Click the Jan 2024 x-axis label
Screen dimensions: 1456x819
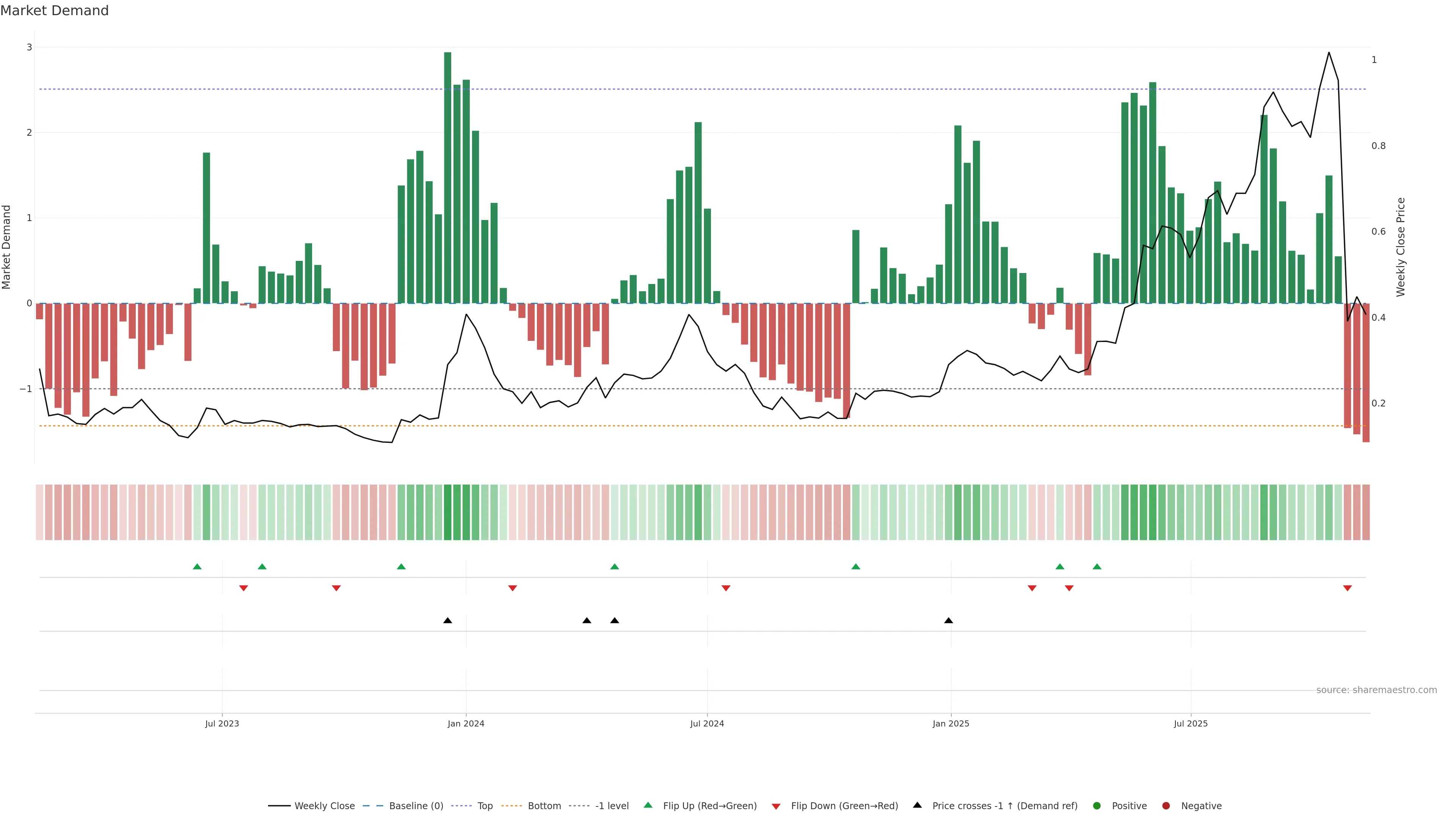click(x=466, y=723)
